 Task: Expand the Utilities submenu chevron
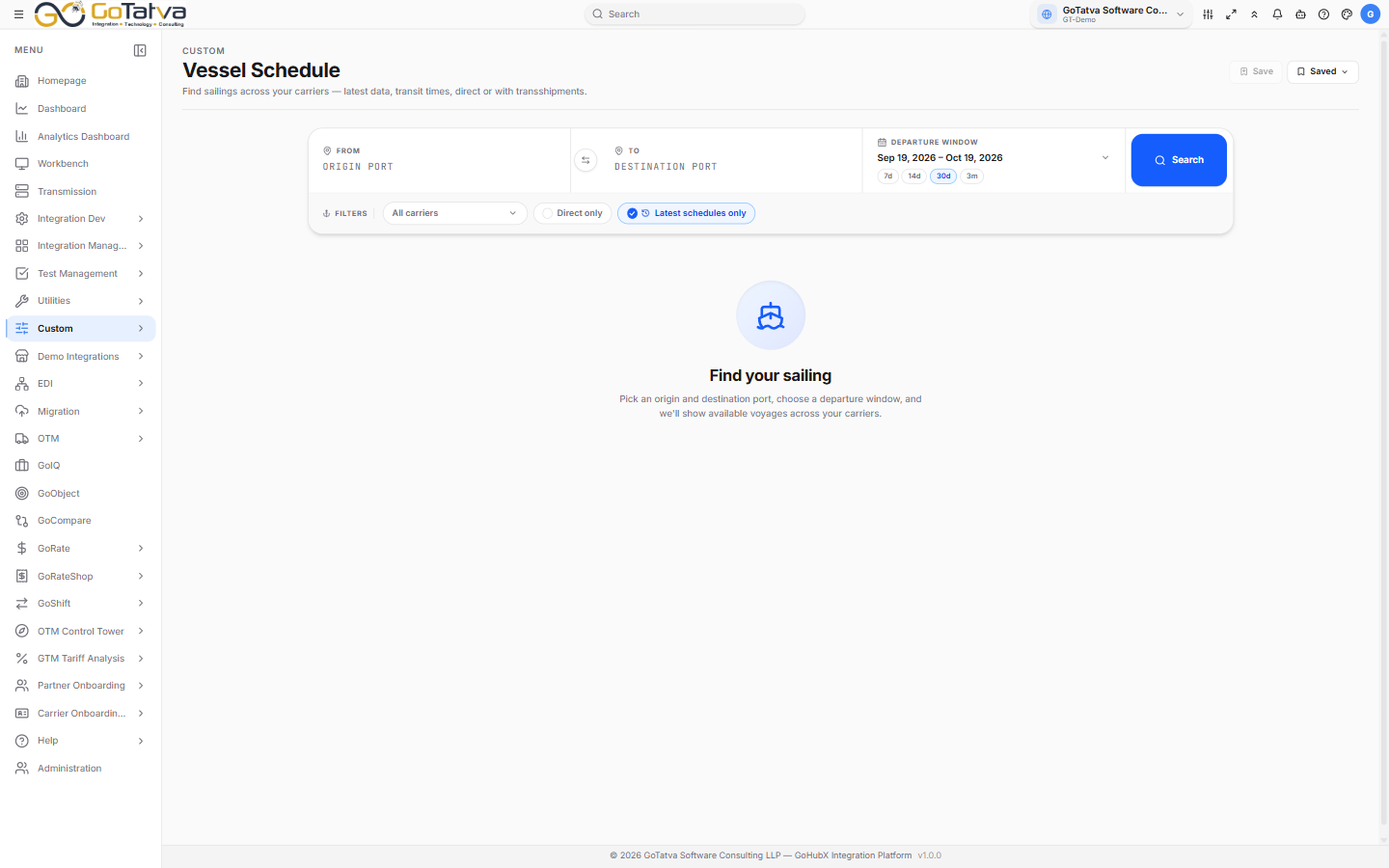point(141,301)
